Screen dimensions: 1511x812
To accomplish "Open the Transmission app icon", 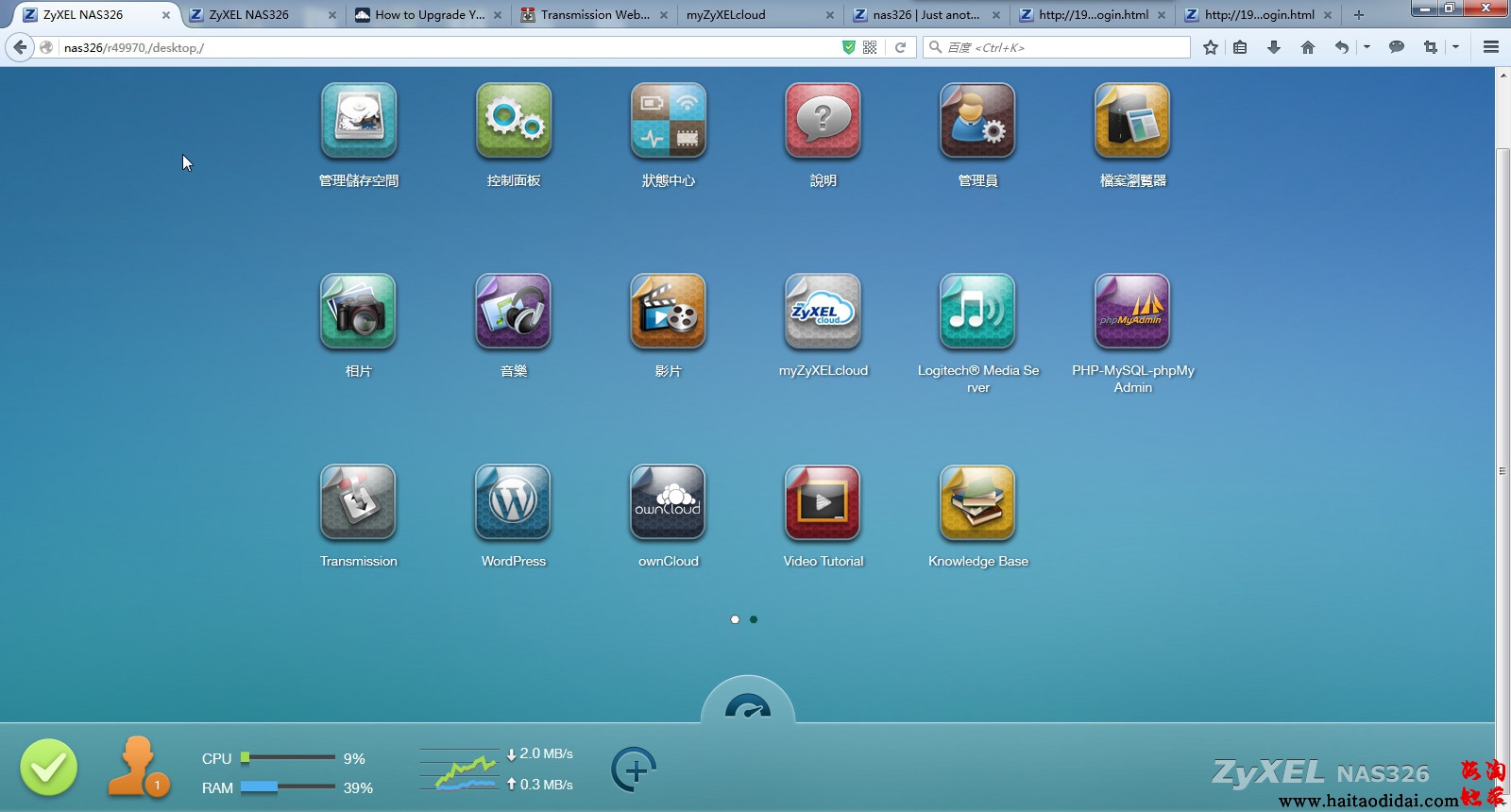I will (358, 502).
